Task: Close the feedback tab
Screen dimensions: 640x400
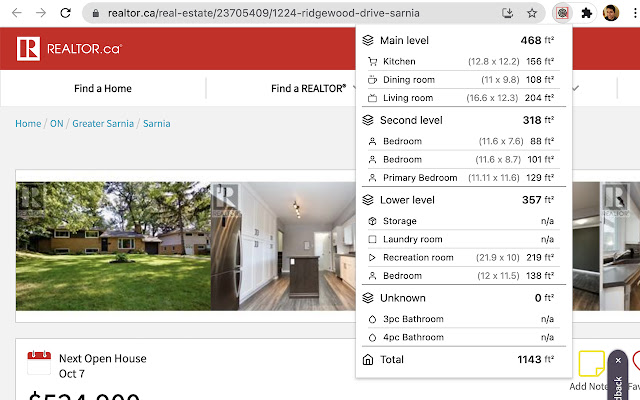Action: [618, 360]
